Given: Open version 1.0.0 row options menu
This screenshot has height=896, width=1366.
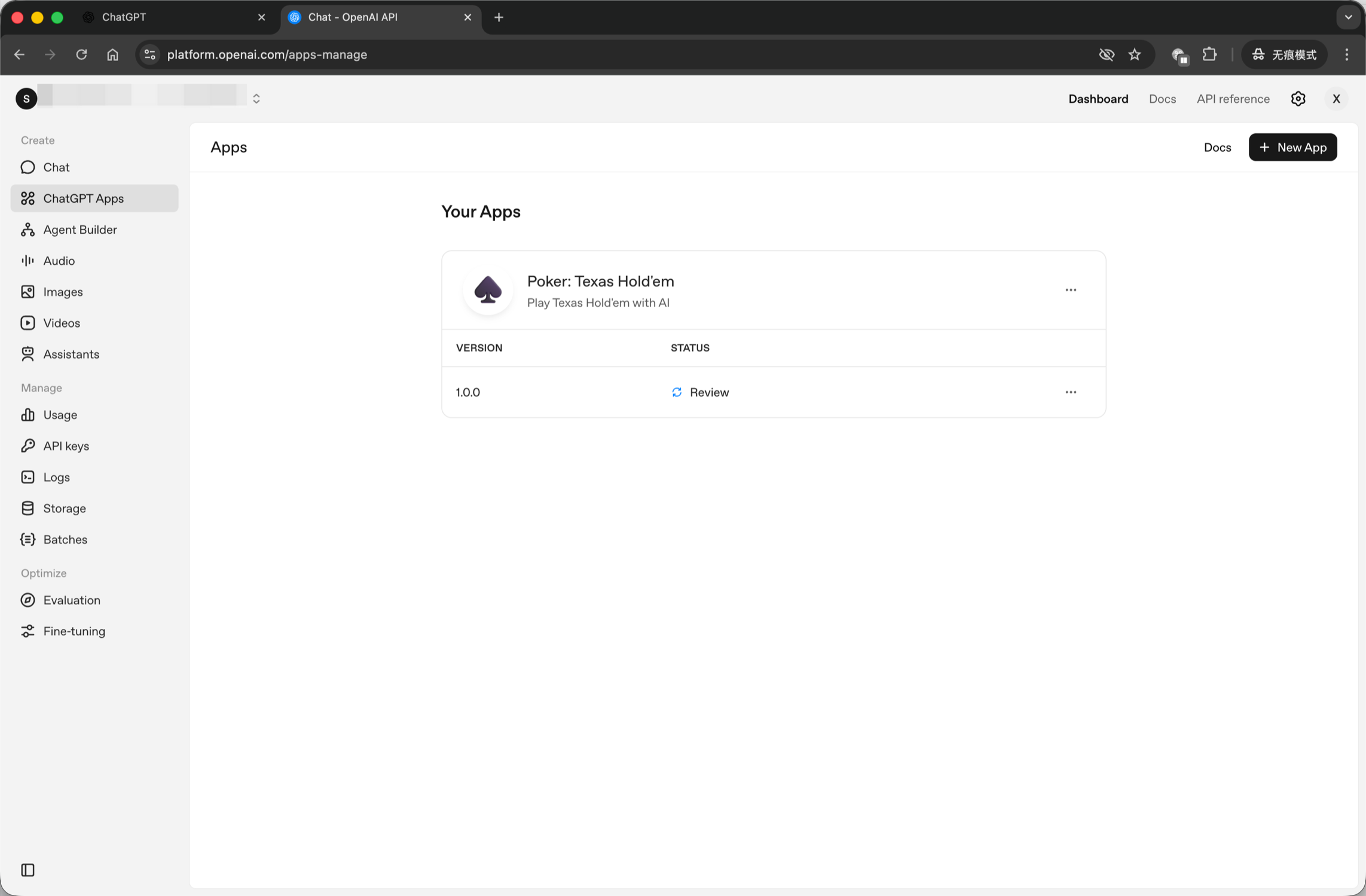Looking at the screenshot, I should [x=1070, y=392].
